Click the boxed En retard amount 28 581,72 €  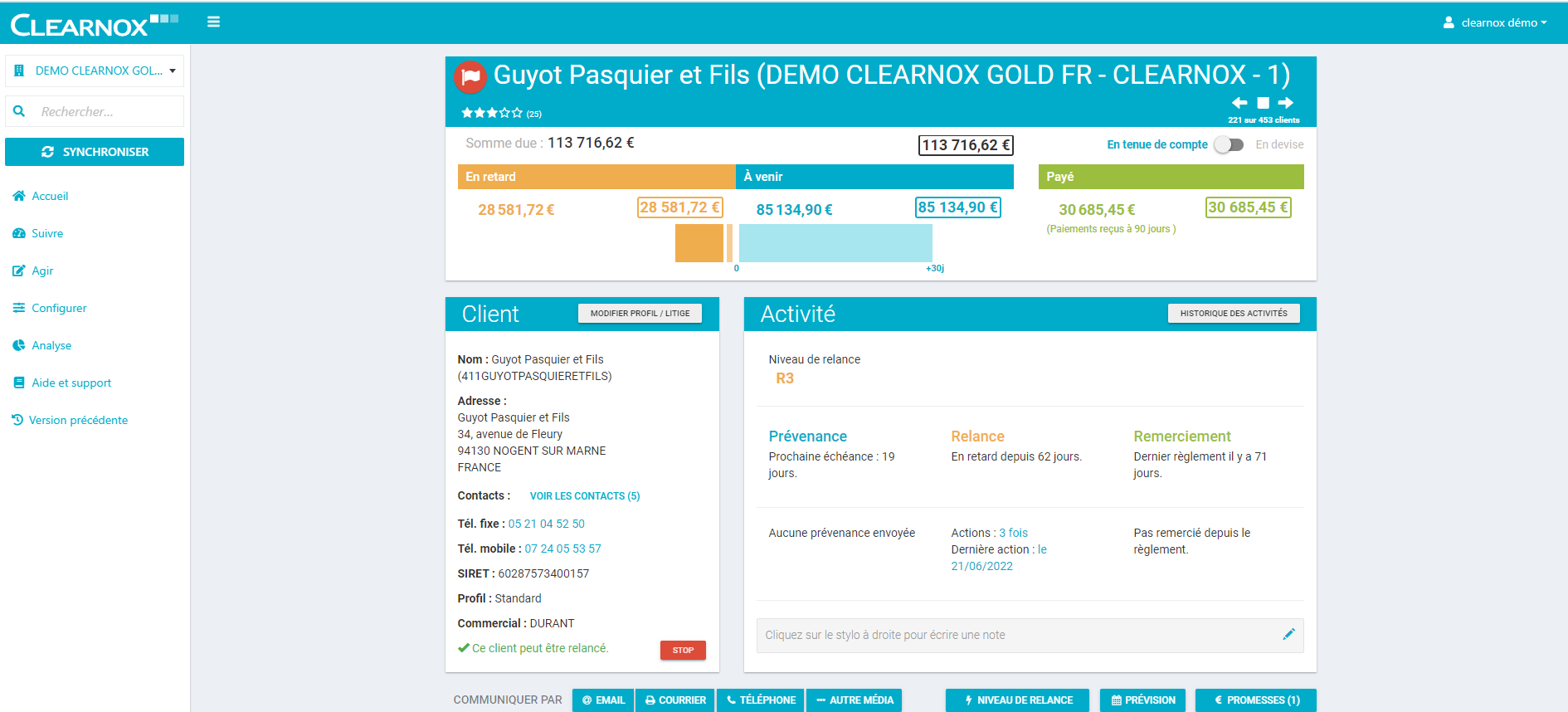tap(679, 207)
